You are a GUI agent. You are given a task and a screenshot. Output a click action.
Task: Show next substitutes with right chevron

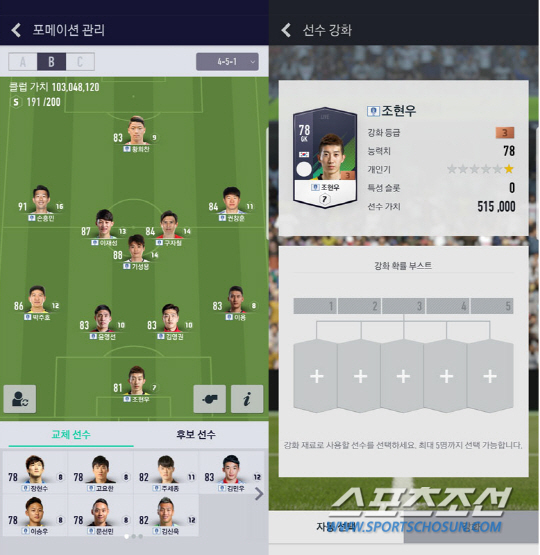[x=259, y=493]
